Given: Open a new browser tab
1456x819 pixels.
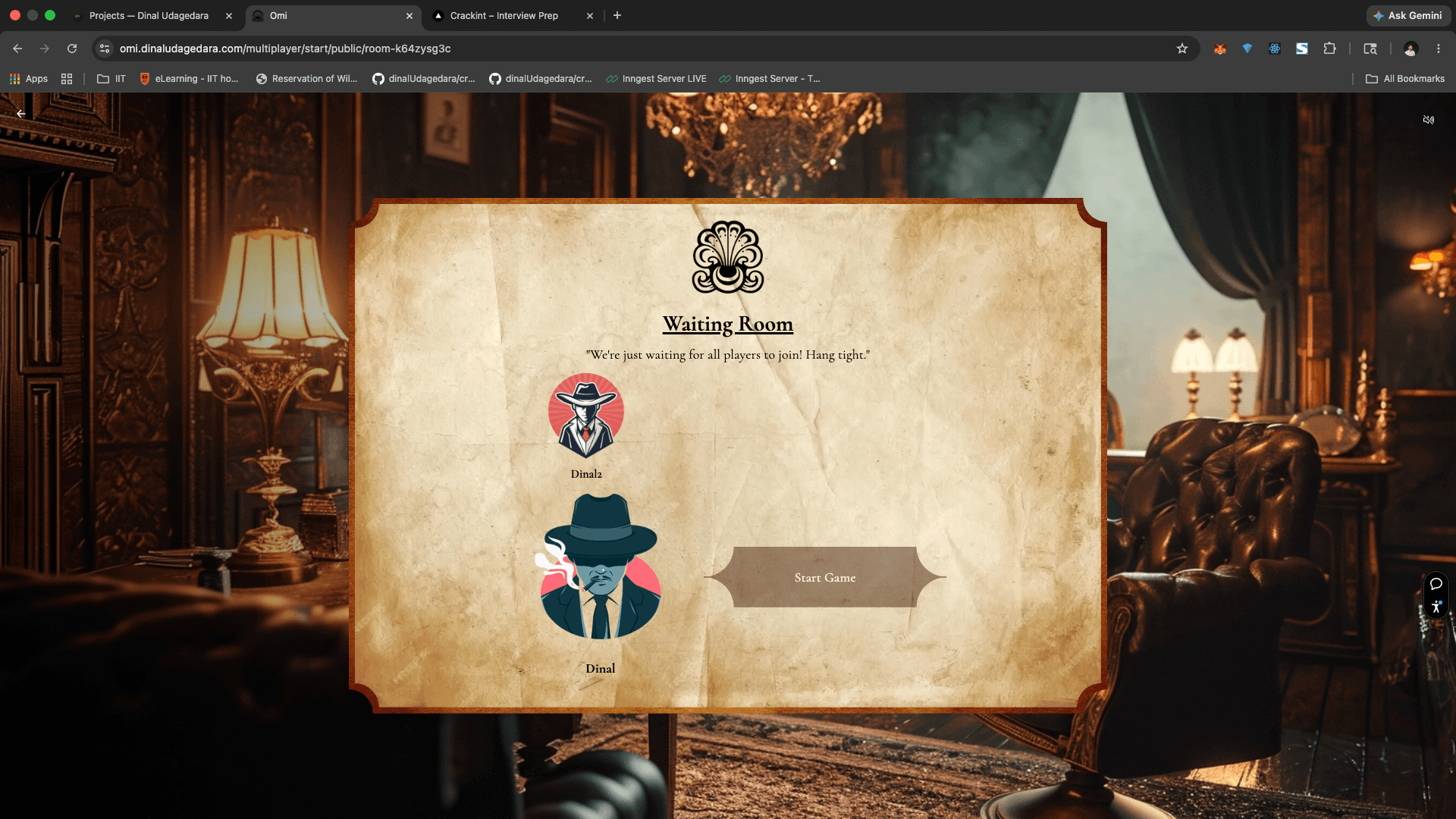Looking at the screenshot, I should (x=617, y=16).
